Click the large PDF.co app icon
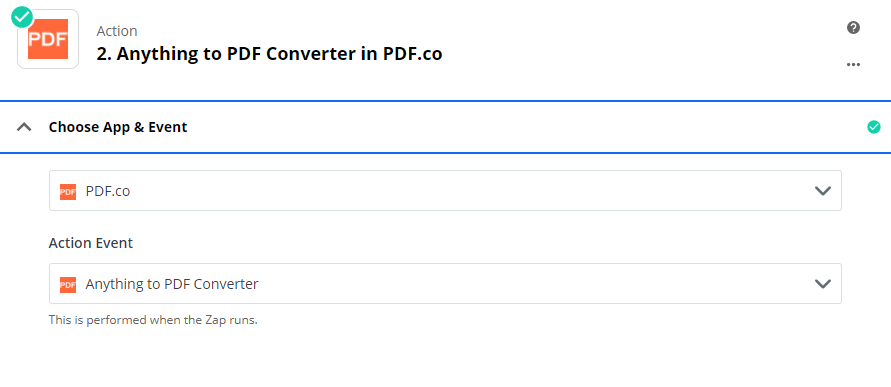This screenshot has width=891, height=387. pyautogui.click(x=48, y=39)
